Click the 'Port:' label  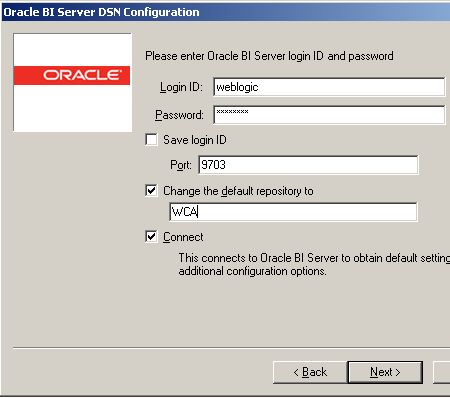coord(181,165)
